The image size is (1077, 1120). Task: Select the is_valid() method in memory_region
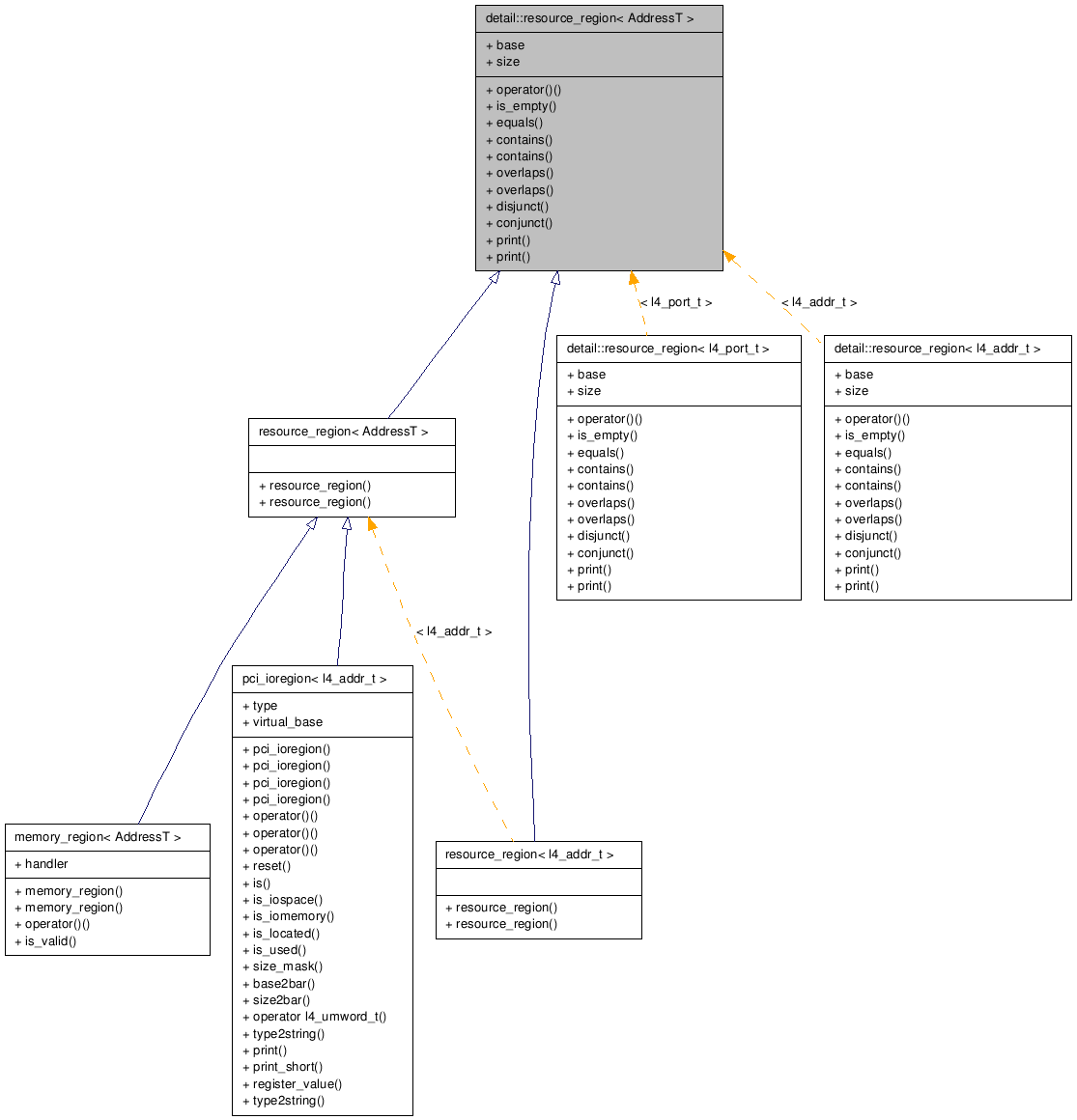pos(42,940)
